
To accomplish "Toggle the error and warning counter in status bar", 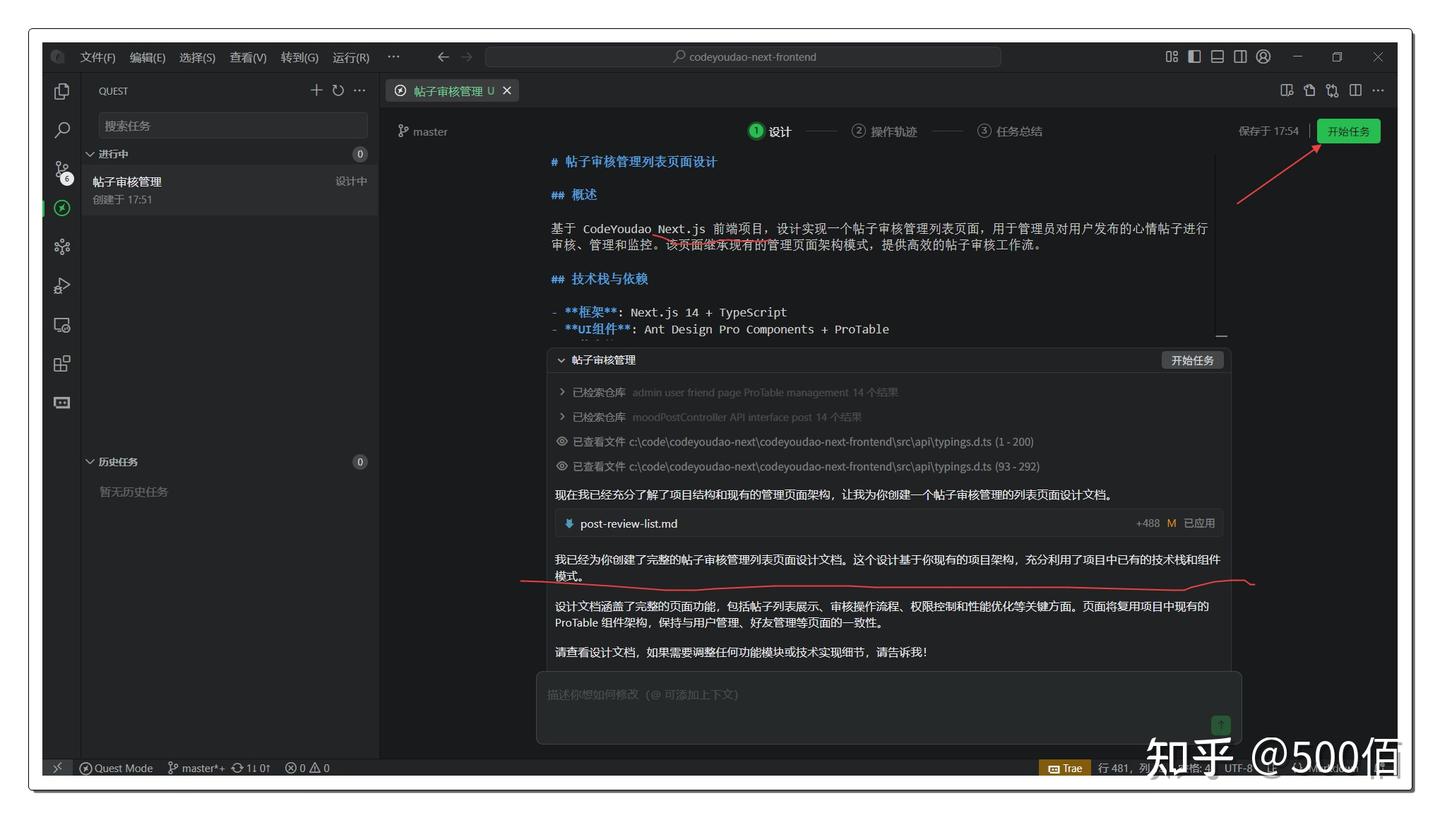I will [x=308, y=768].
